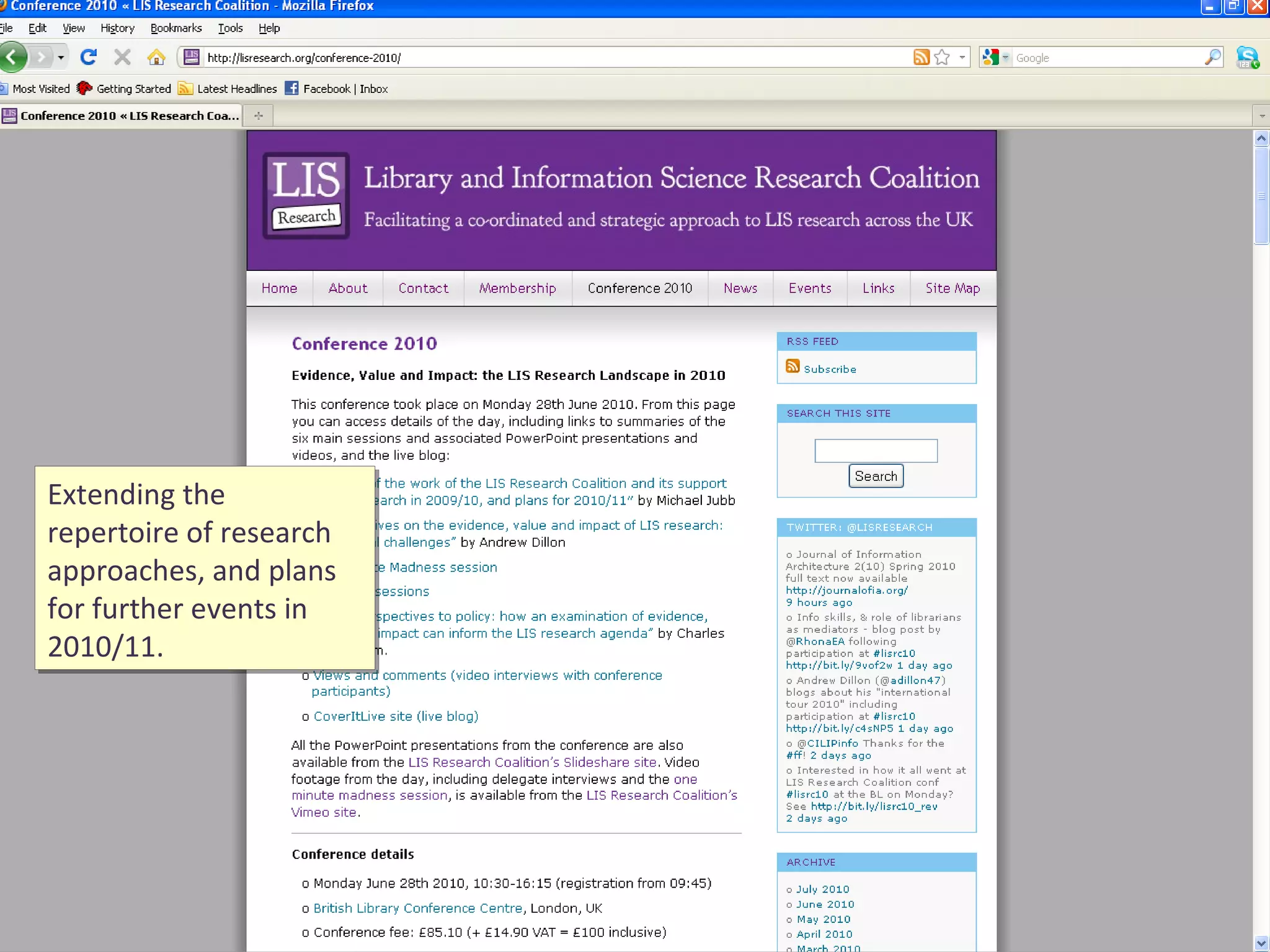
Task: Click the vertical scrollbar up arrow
Action: [1261, 139]
